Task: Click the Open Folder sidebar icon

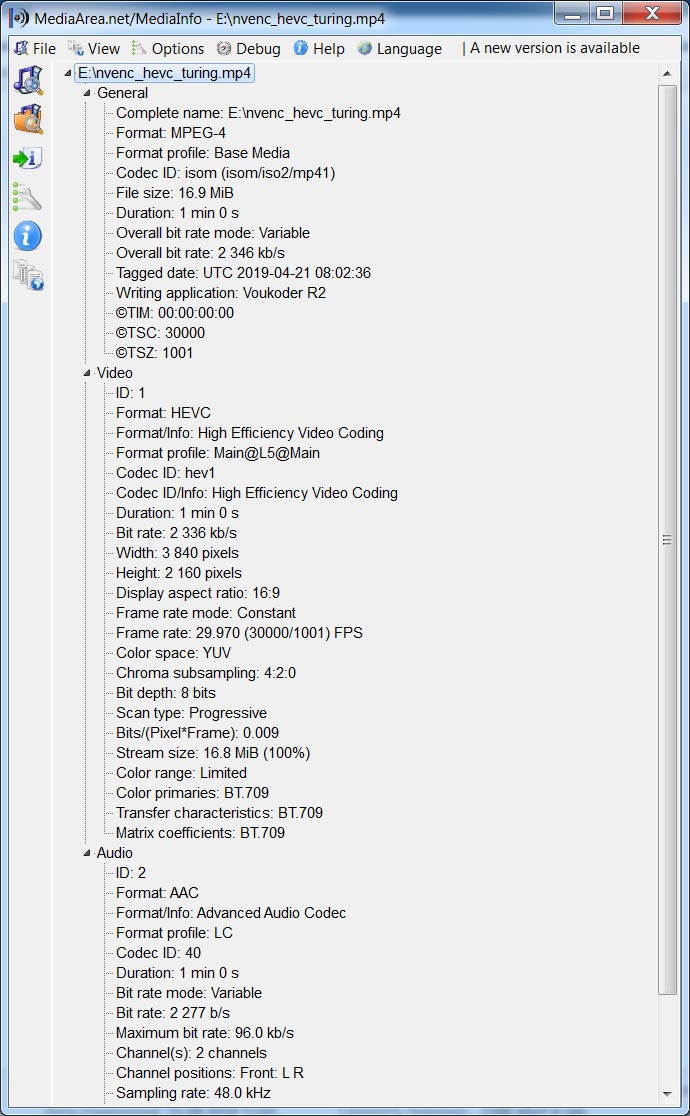Action: [x=28, y=119]
